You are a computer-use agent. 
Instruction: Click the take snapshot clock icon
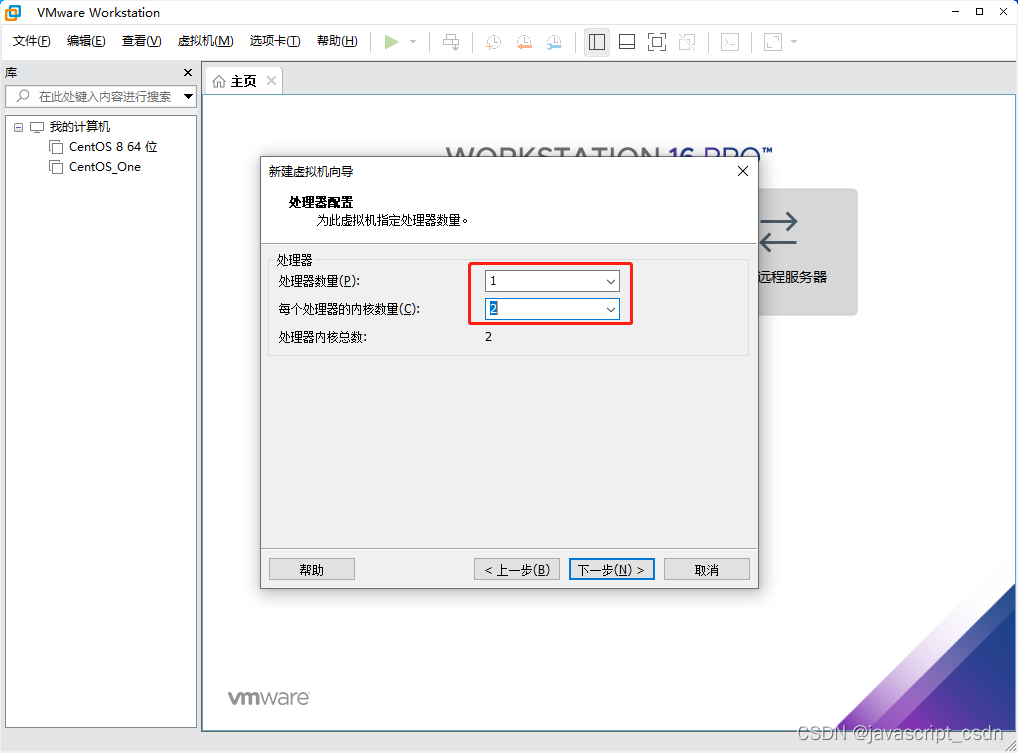point(493,42)
